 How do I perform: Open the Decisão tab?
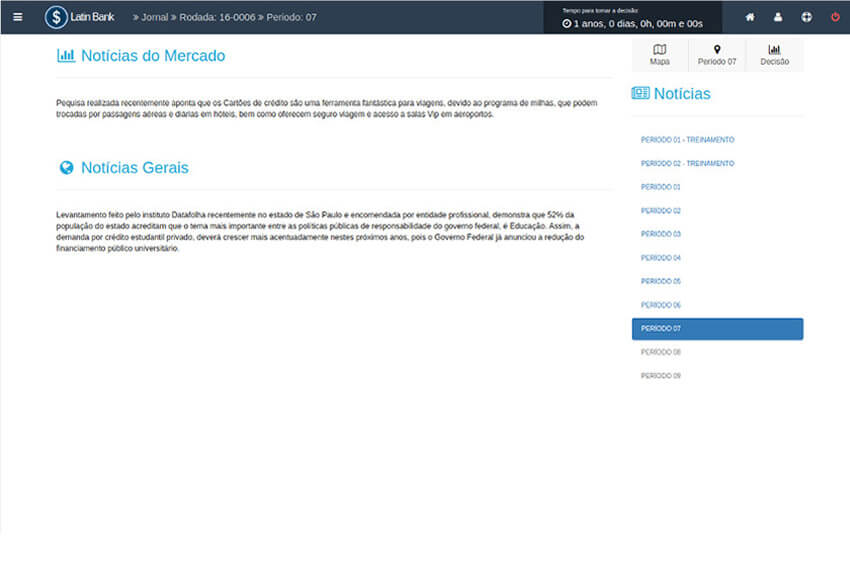click(774, 55)
